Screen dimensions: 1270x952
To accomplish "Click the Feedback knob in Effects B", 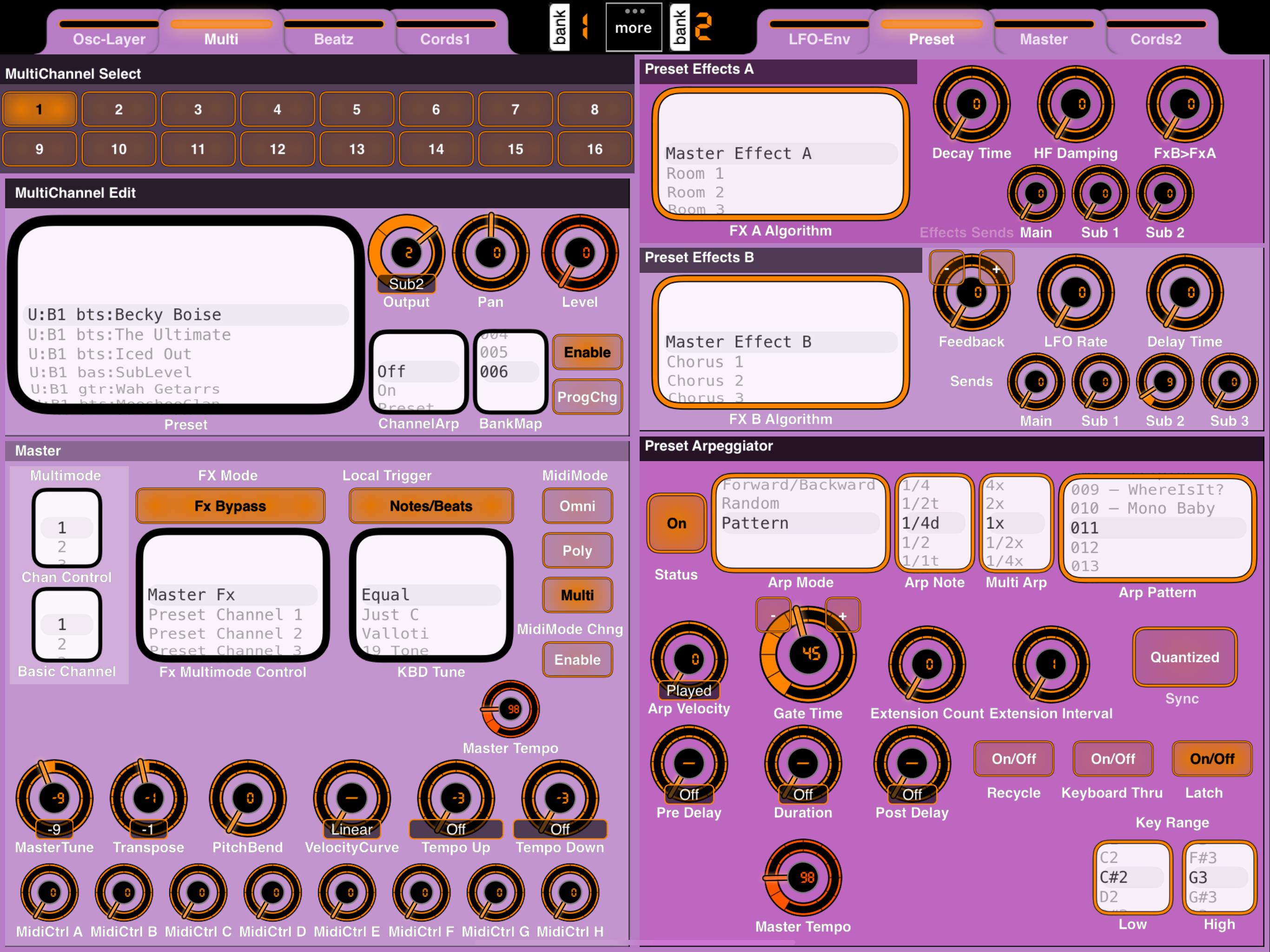I will (x=972, y=293).
